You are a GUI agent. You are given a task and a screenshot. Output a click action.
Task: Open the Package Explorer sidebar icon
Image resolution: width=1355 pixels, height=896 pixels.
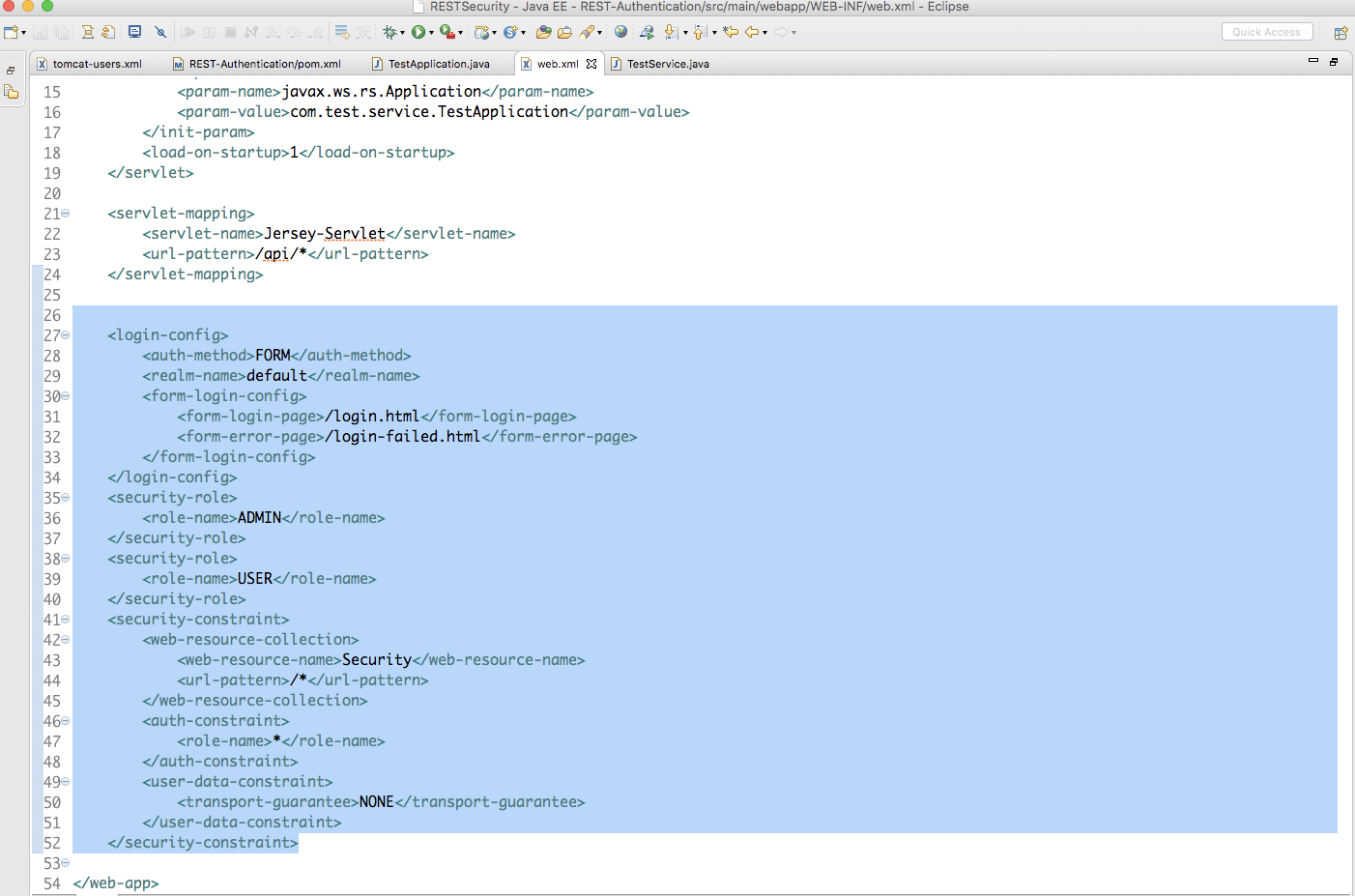[x=12, y=92]
